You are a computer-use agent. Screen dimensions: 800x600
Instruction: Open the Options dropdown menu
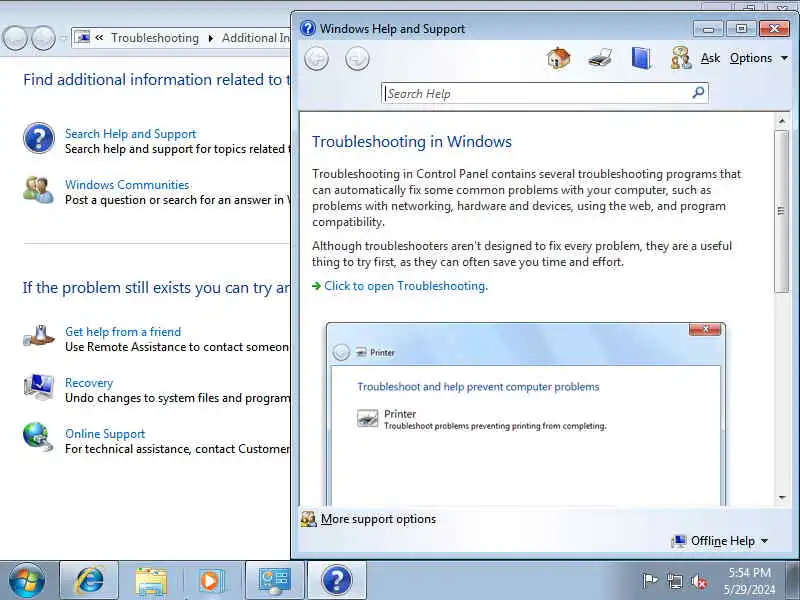point(759,58)
